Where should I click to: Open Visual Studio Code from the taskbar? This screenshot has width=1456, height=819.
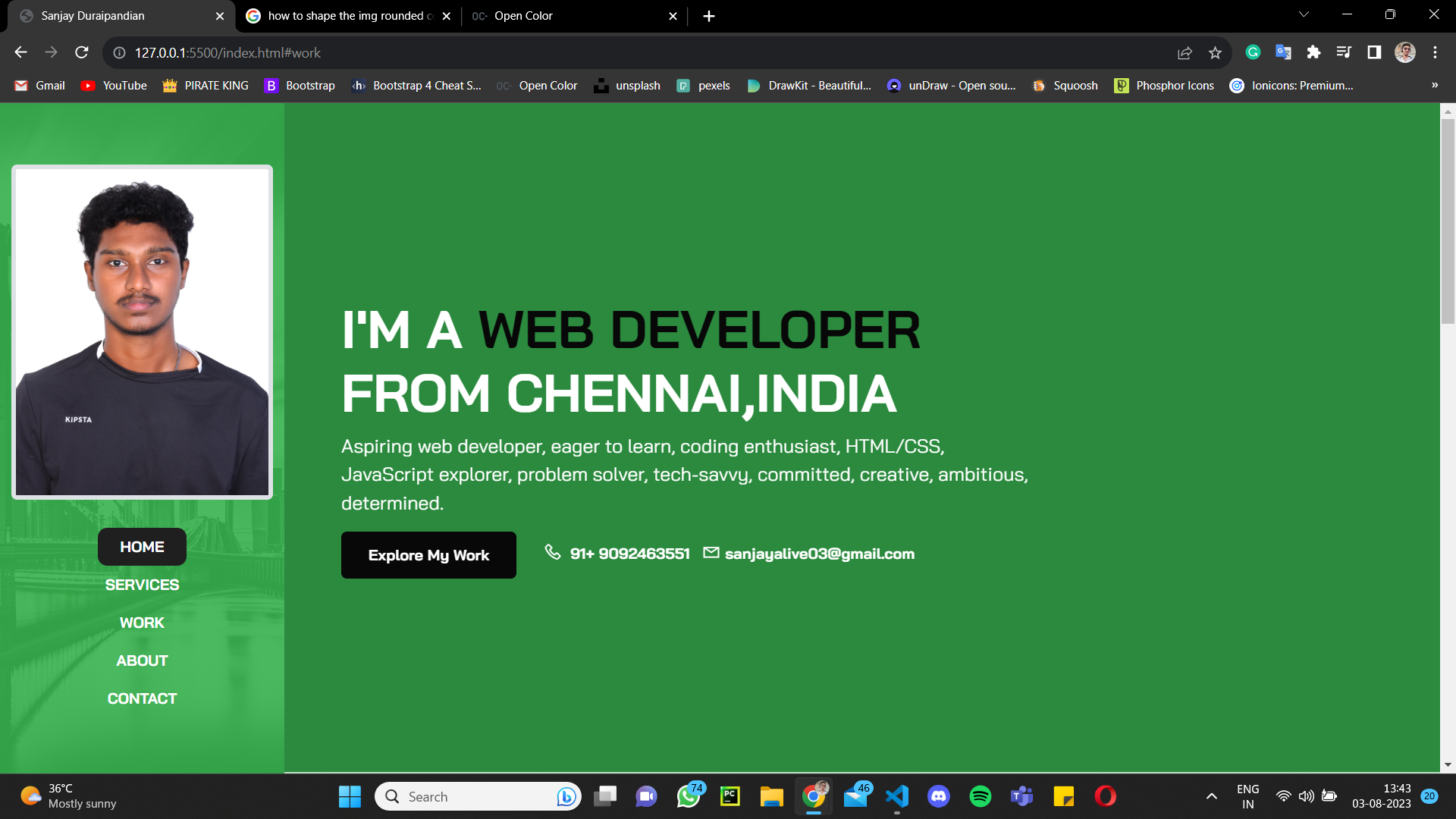tap(897, 796)
